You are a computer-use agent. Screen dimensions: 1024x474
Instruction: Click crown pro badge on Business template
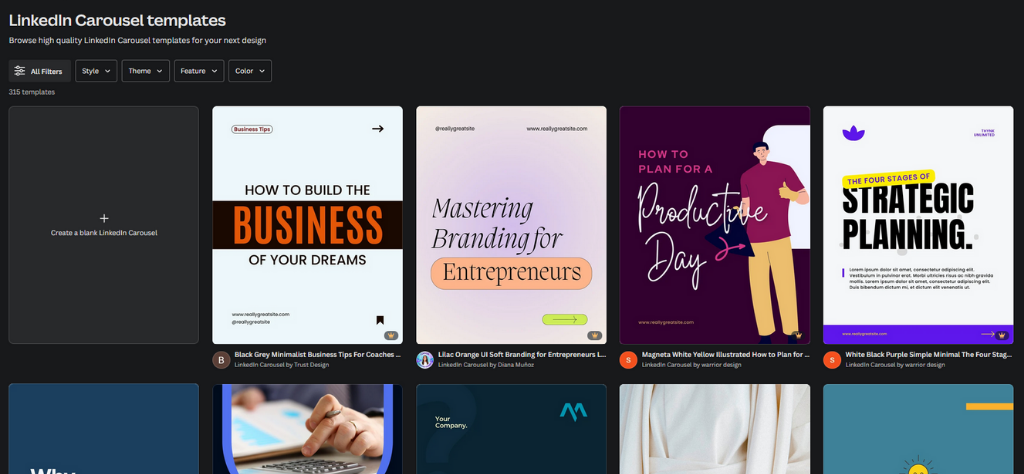pos(391,336)
